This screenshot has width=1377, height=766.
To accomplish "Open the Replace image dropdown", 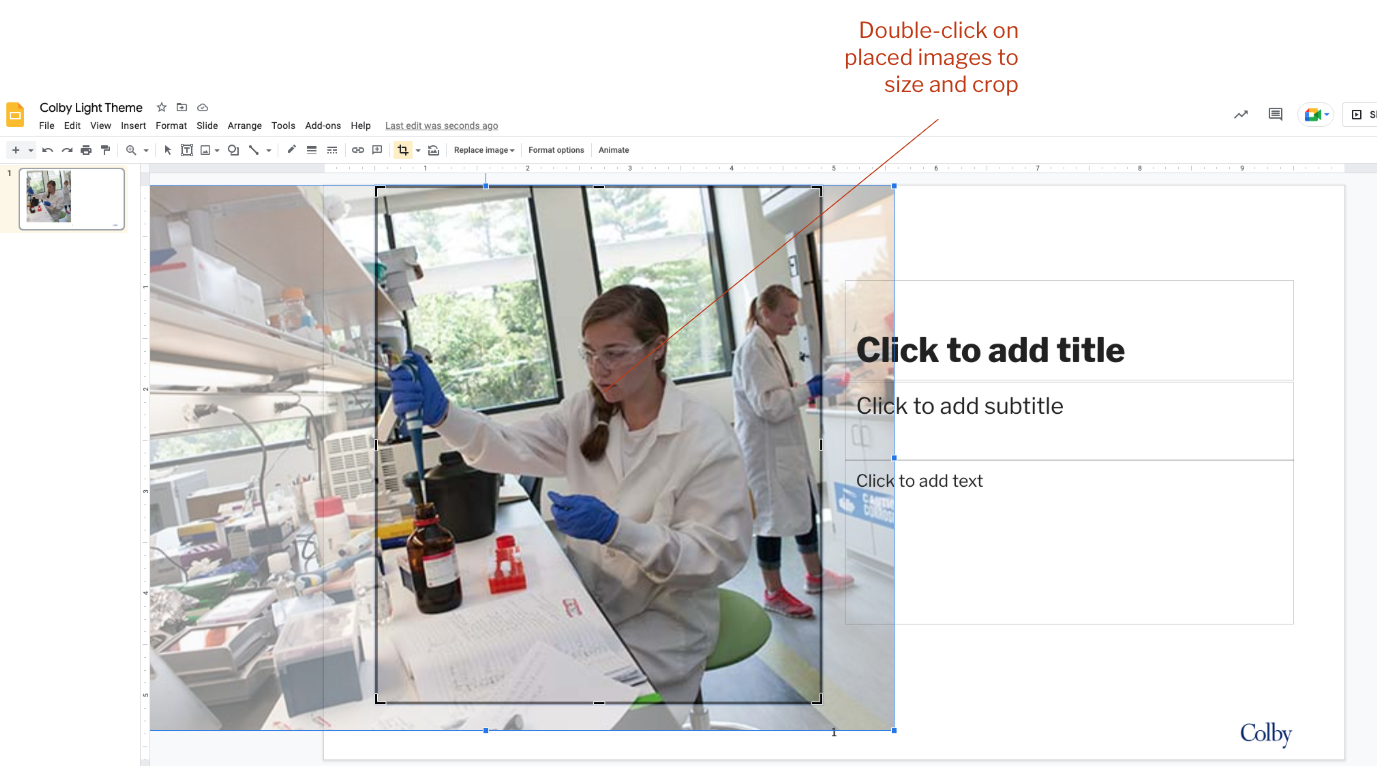I will point(484,150).
